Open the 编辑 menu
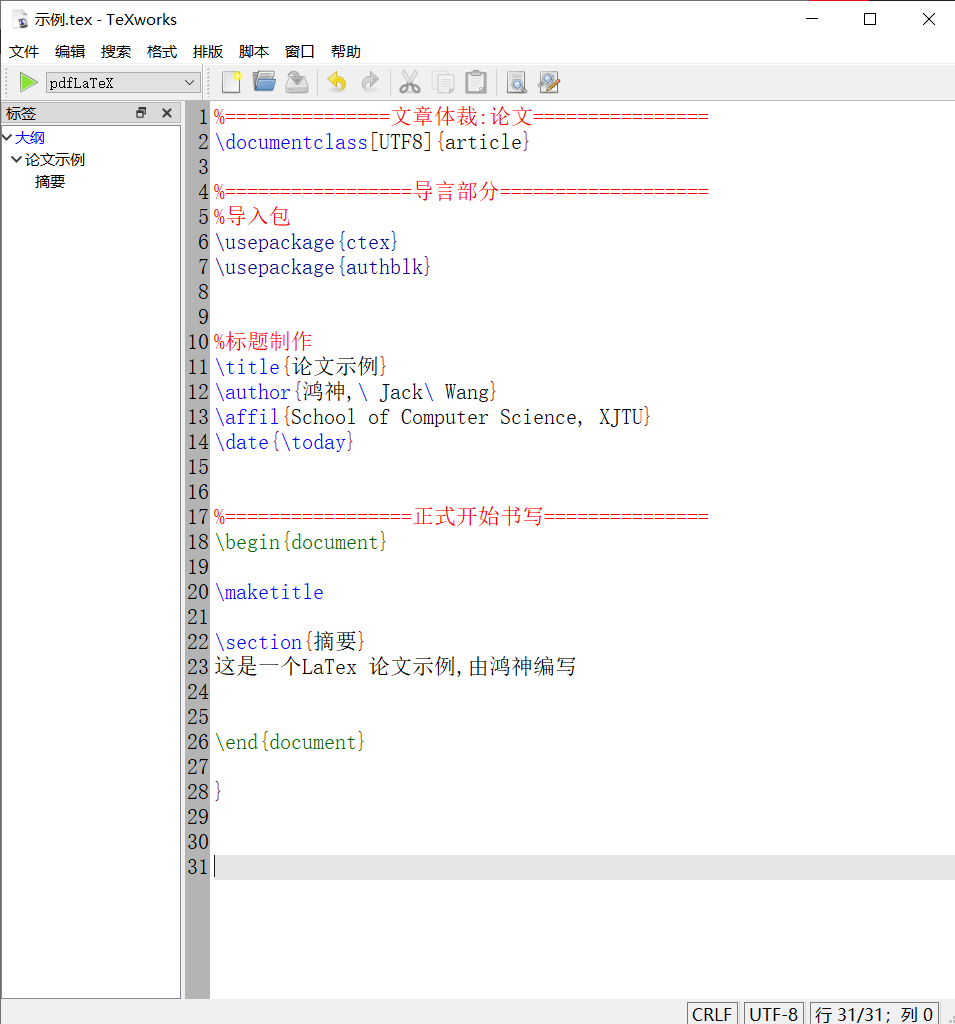The image size is (955, 1024). tap(70, 52)
